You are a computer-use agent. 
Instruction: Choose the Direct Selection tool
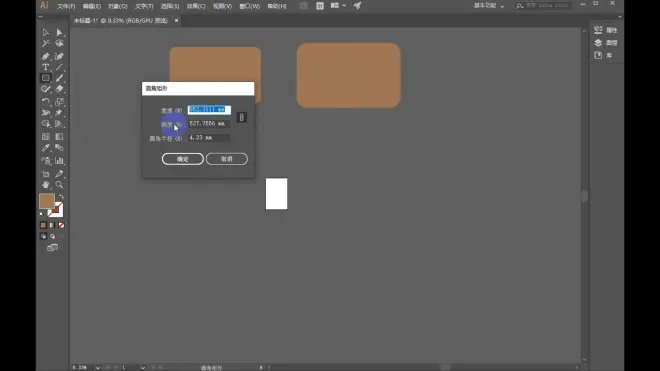[59, 32]
